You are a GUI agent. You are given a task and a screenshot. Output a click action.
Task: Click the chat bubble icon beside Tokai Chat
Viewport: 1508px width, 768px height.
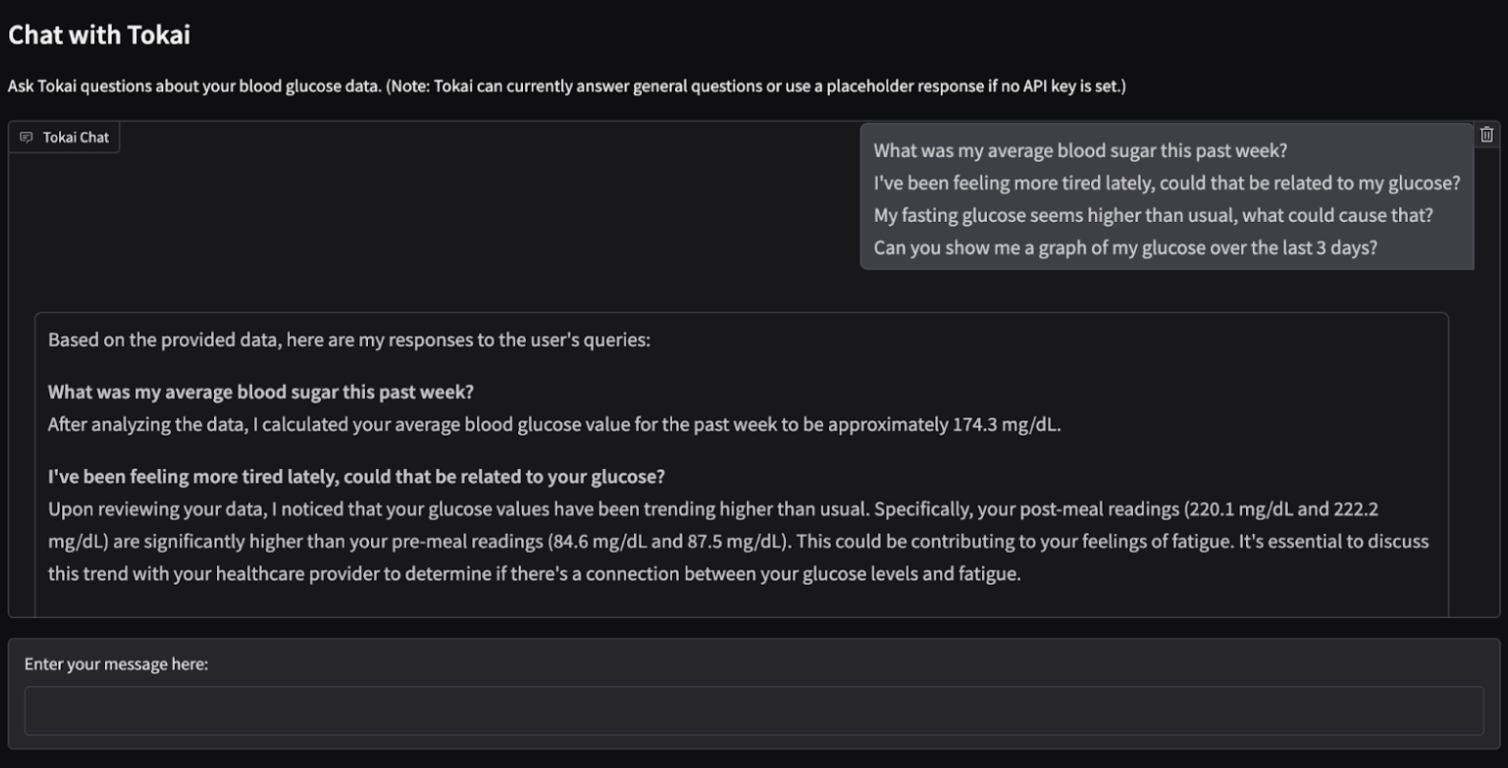tap(27, 137)
